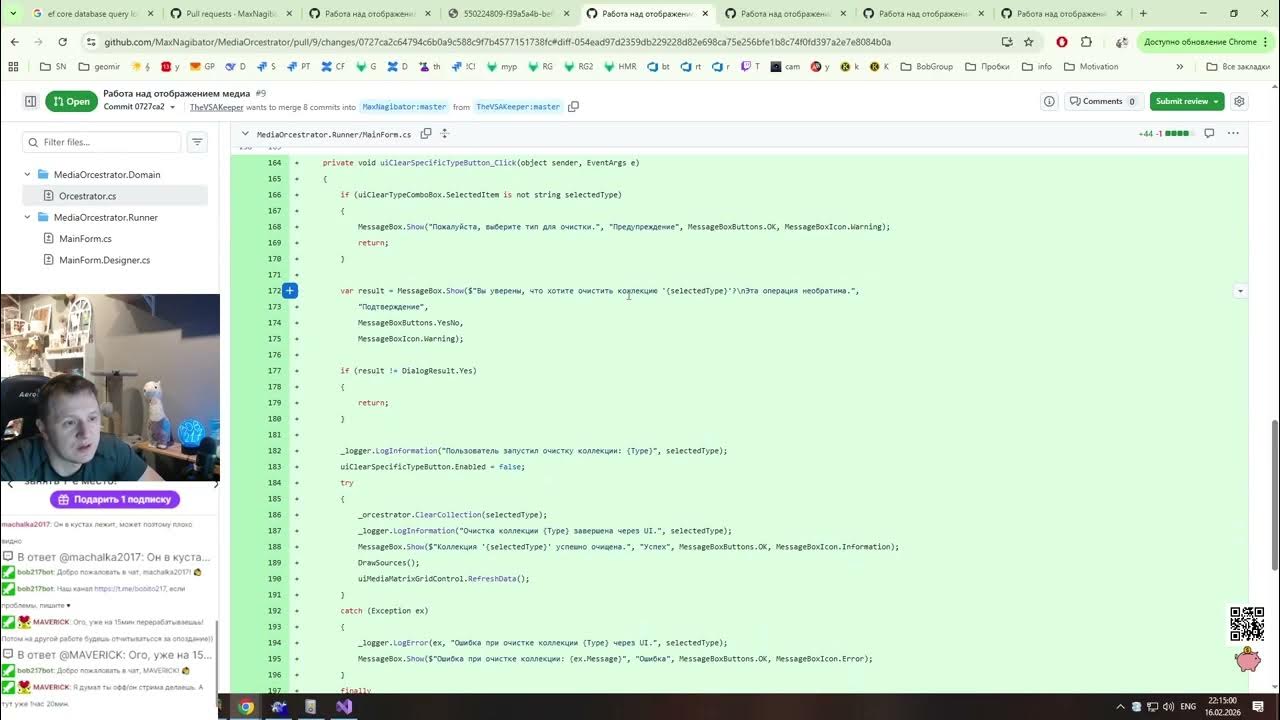Click line number 182 in diff
The image size is (1280, 720).
coord(274,451)
